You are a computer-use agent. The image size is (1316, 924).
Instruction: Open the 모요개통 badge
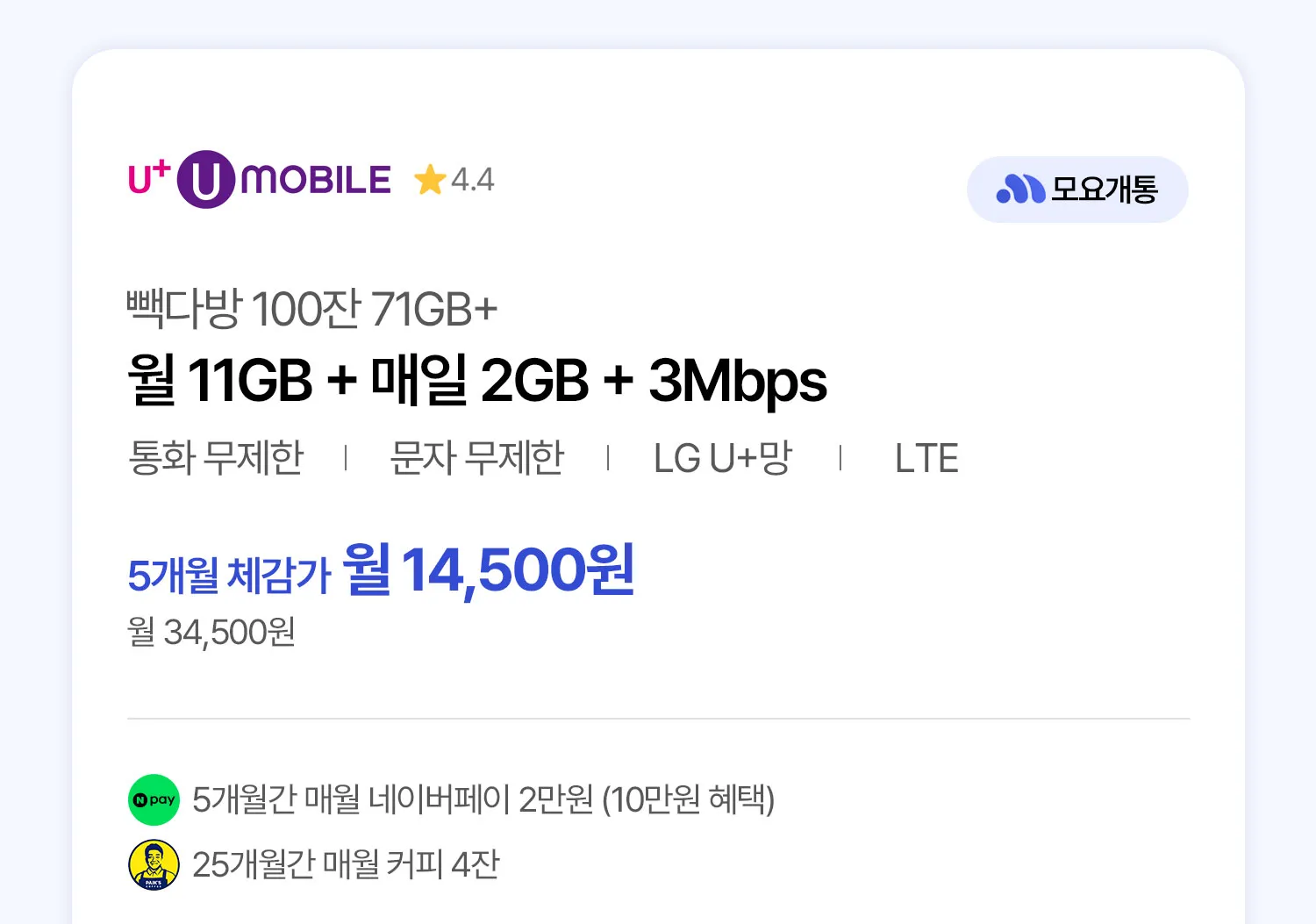[1077, 190]
